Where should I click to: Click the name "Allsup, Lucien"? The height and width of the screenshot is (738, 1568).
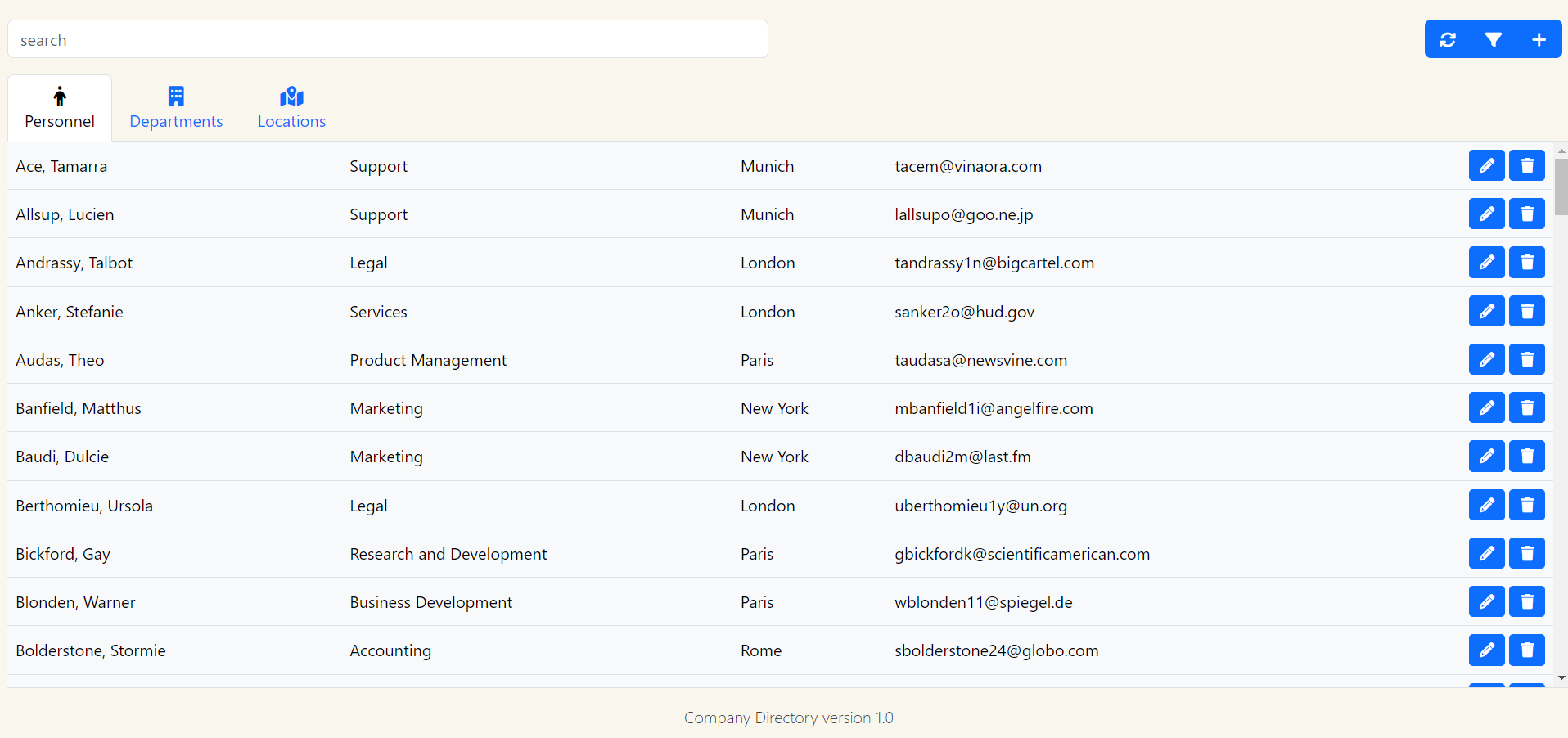tap(65, 214)
